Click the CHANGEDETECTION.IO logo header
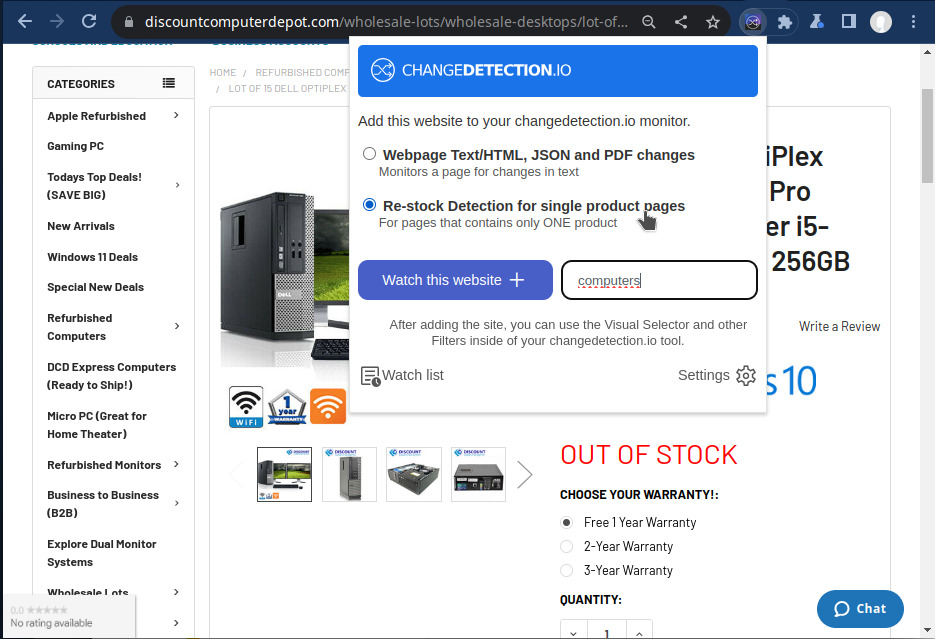 [x=558, y=70]
